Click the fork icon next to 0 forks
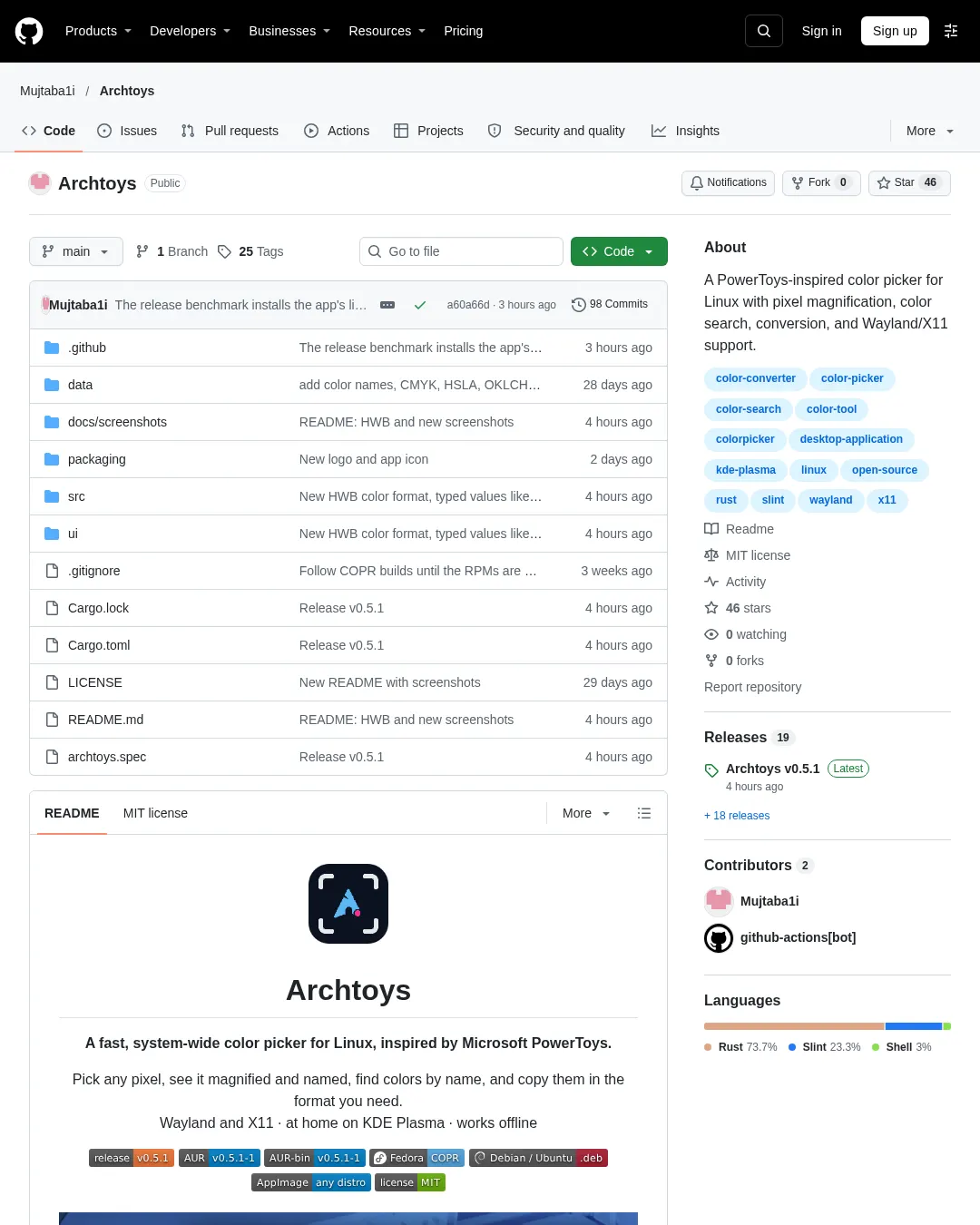The height and width of the screenshot is (1225, 980). pyautogui.click(x=711, y=661)
